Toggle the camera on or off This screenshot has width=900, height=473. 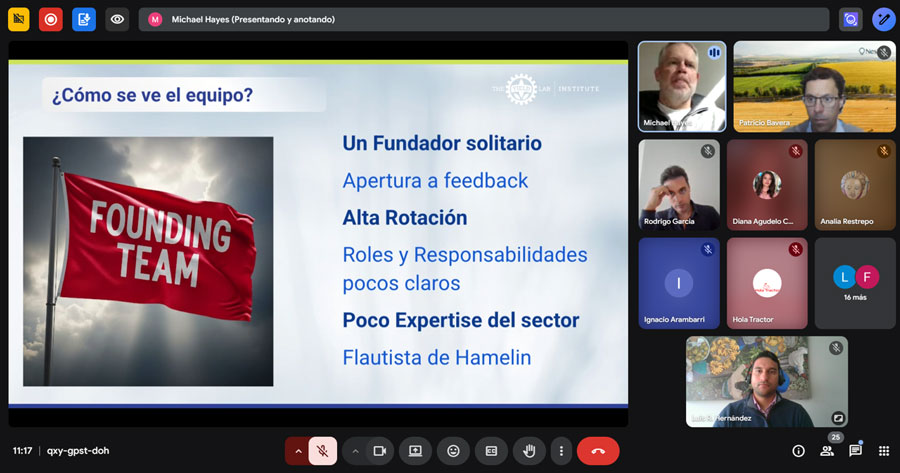379,451
